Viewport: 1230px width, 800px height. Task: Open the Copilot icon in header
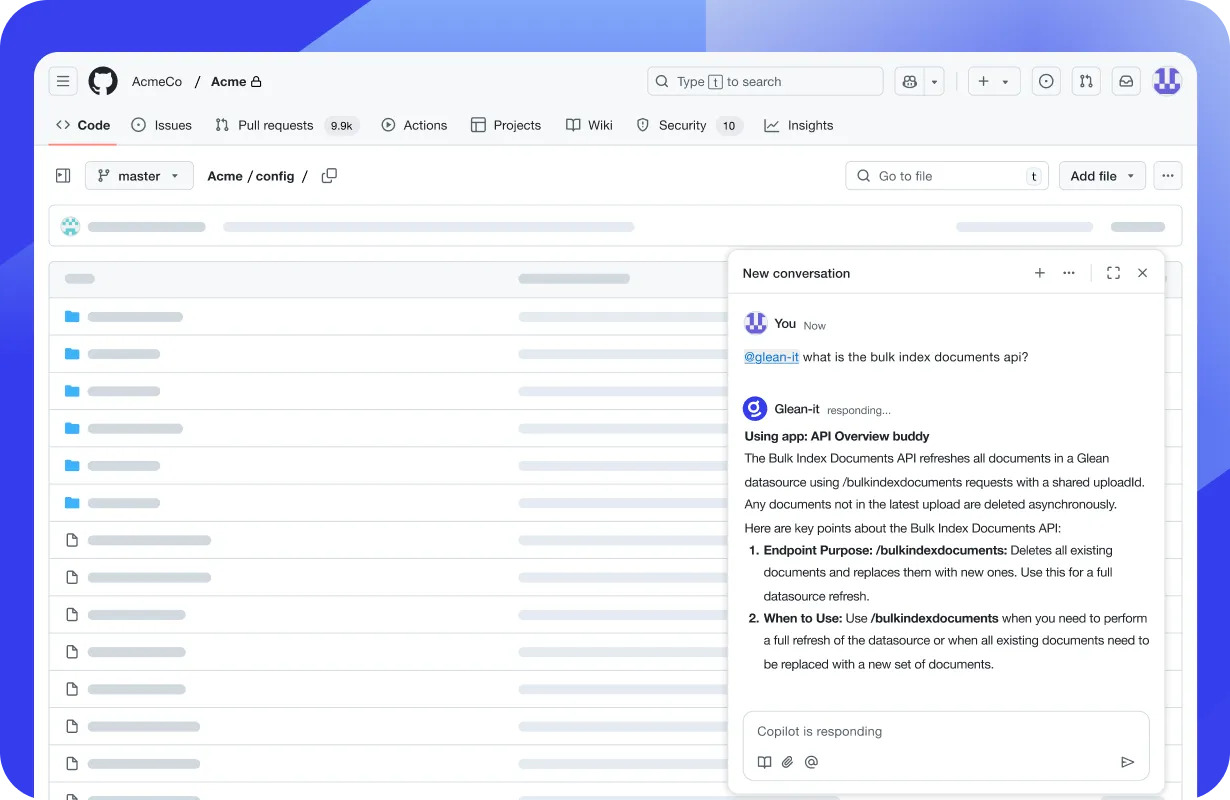tap(910, 81)
